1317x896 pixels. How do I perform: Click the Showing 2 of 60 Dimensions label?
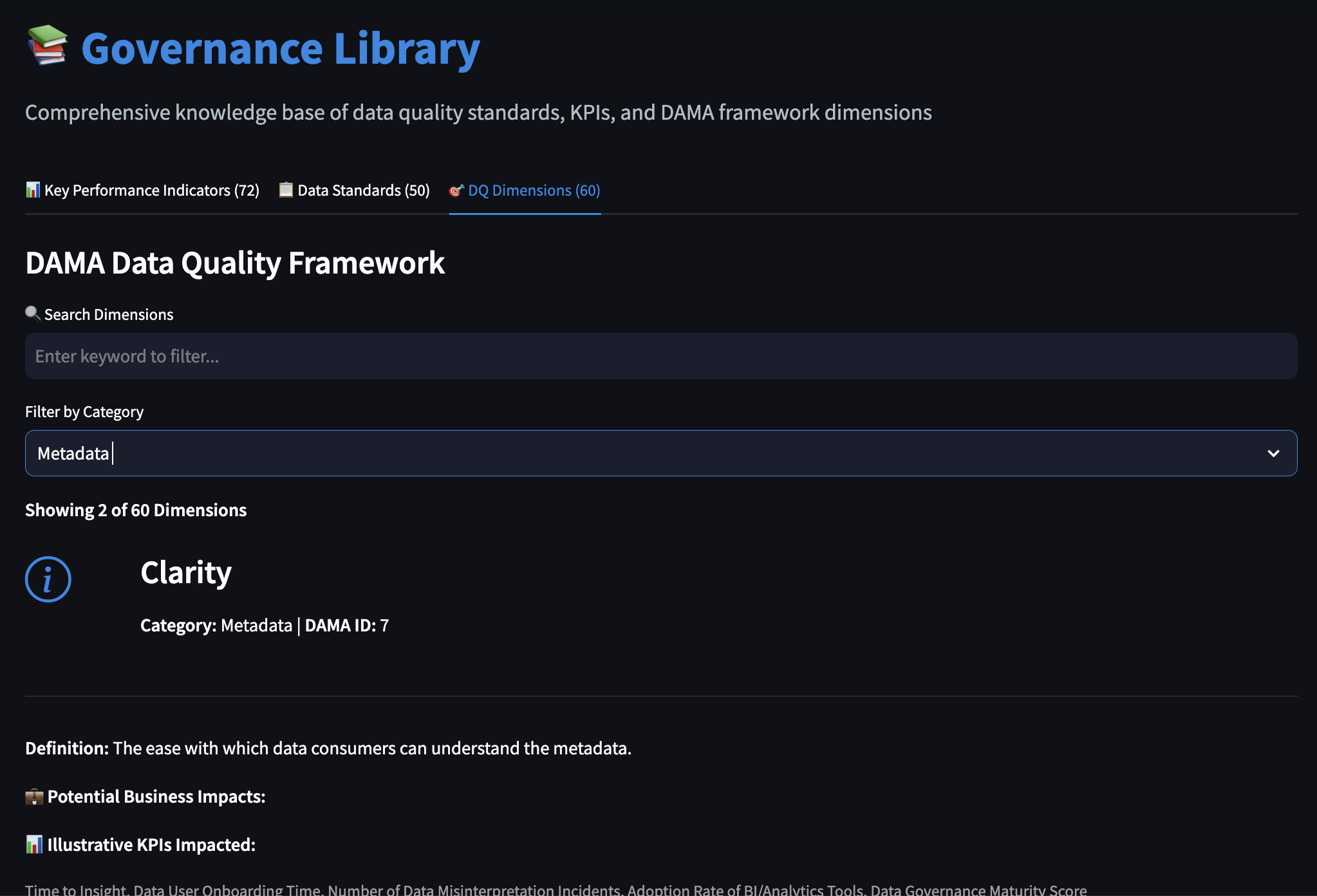pos(135,510)
